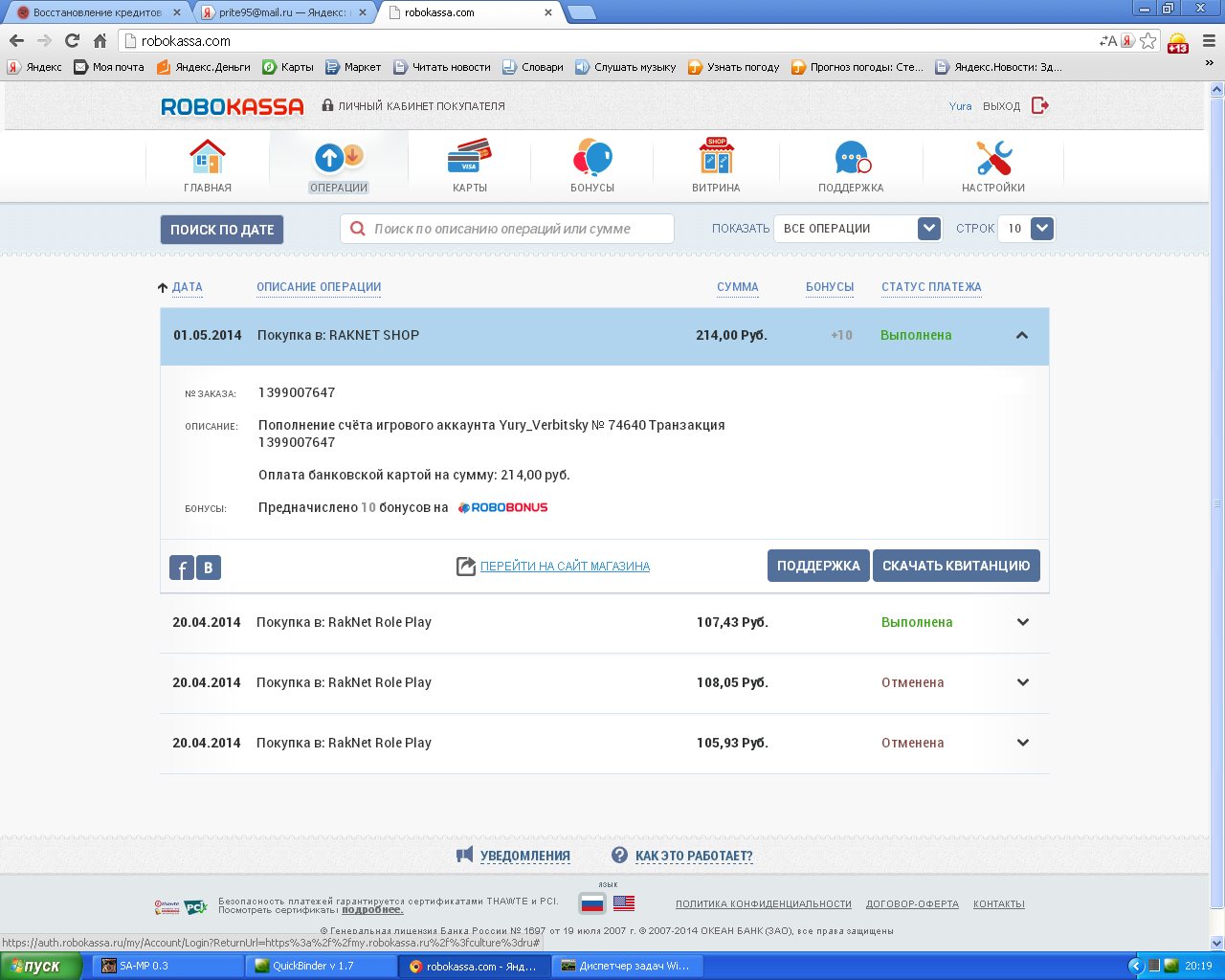The image size is (1225, 980).
Task: Open the ВСЕ ОПЕРАЦИИ filter dropdown
Action: coord(857,229)
